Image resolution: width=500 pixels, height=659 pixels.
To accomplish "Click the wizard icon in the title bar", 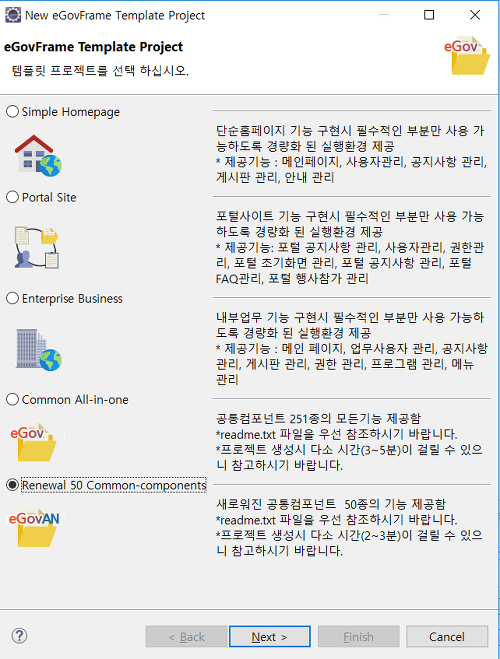I will coord(13,15).
